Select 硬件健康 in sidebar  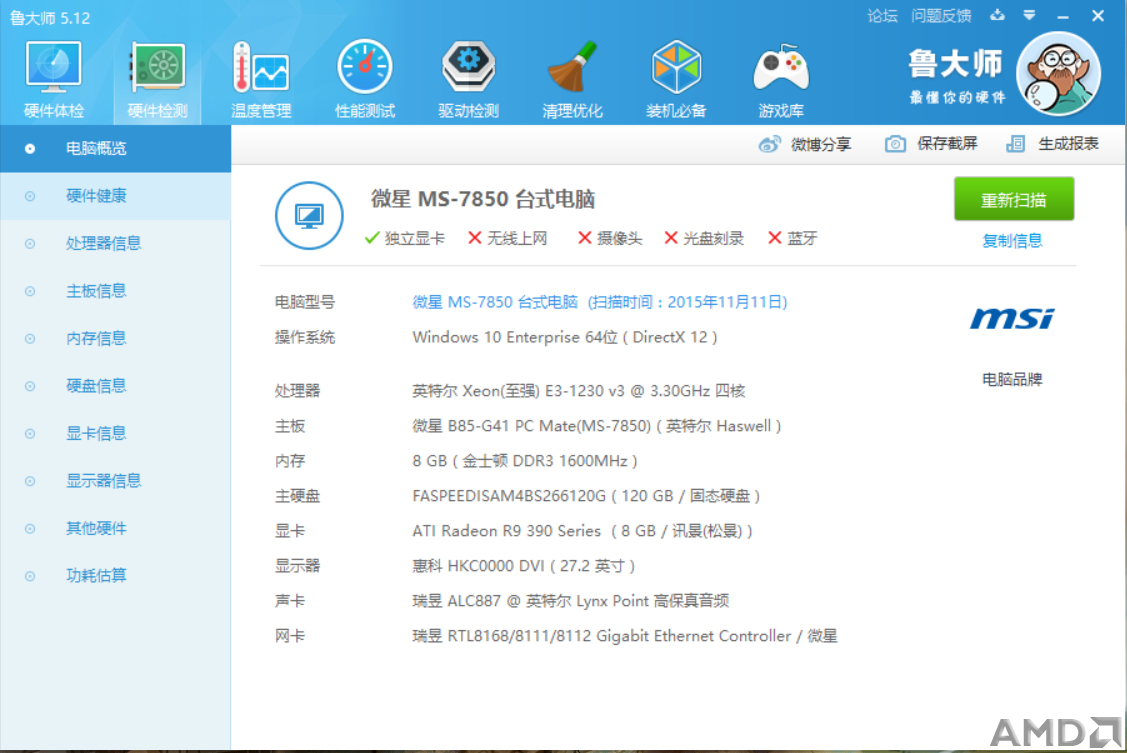[115, 195]
